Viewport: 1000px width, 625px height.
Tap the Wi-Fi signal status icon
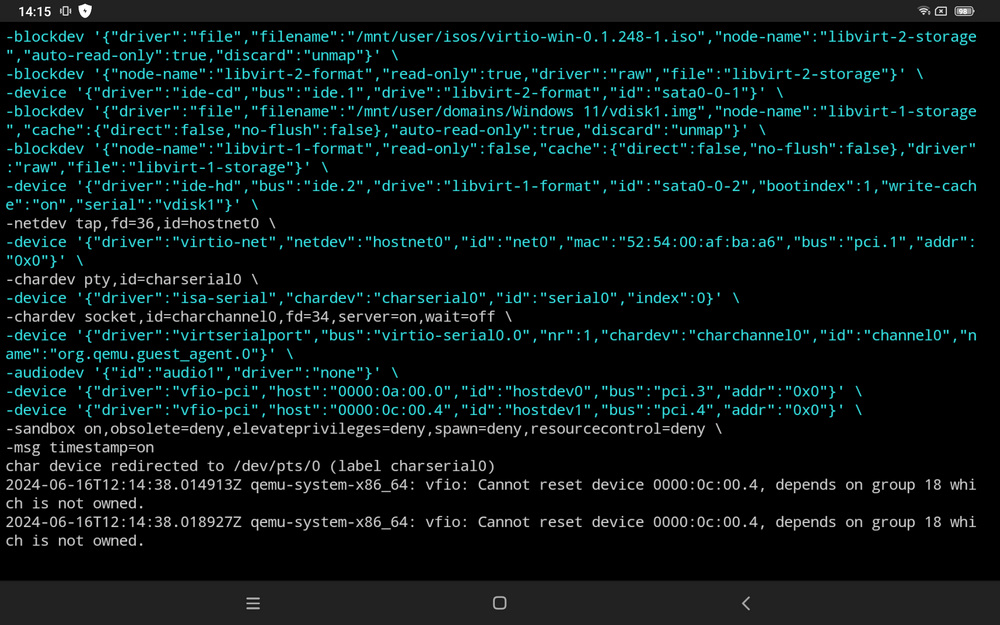[923, 11]
